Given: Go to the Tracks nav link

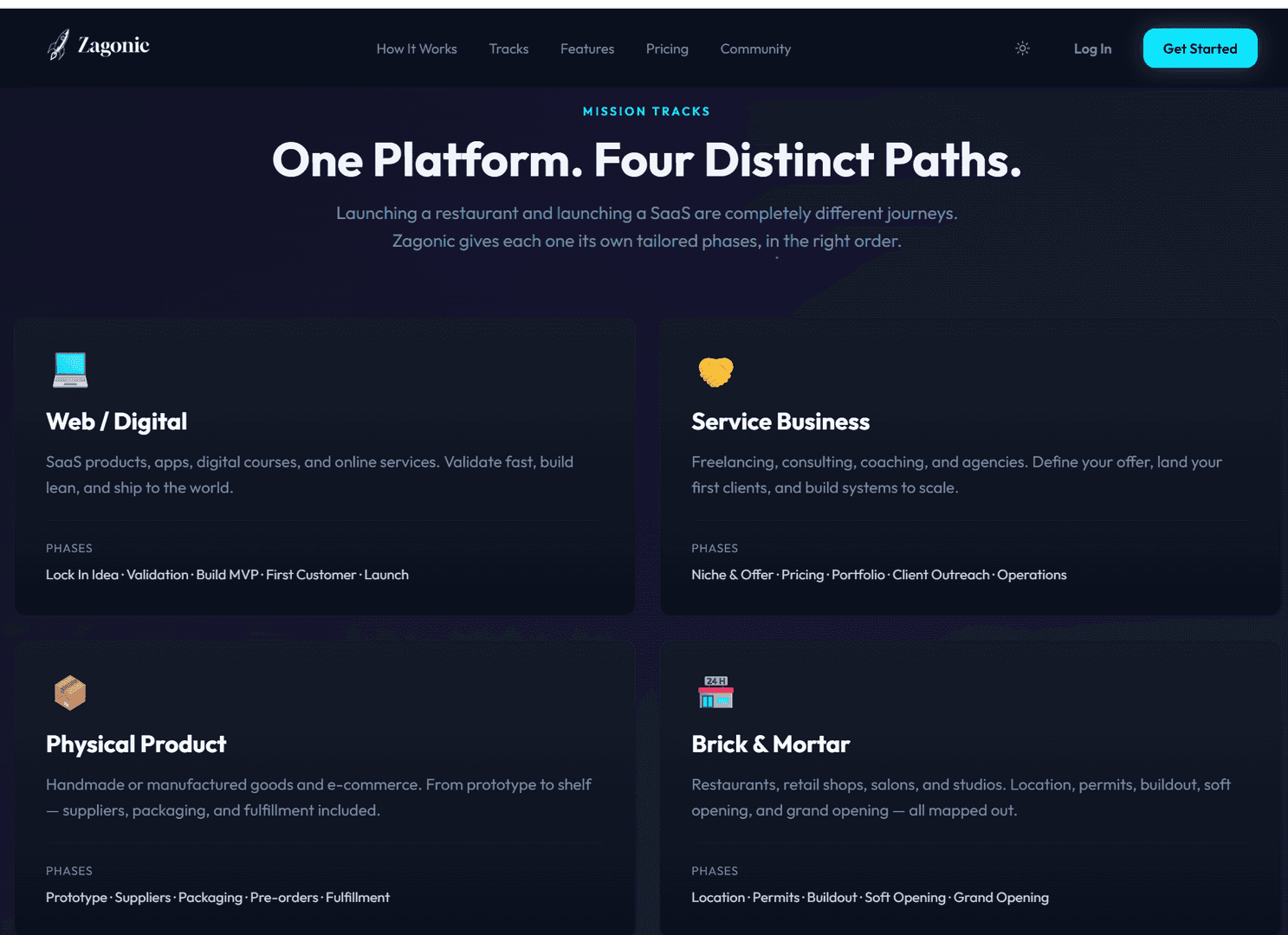Looking at the screenshot, I should [x=508, y=49].
